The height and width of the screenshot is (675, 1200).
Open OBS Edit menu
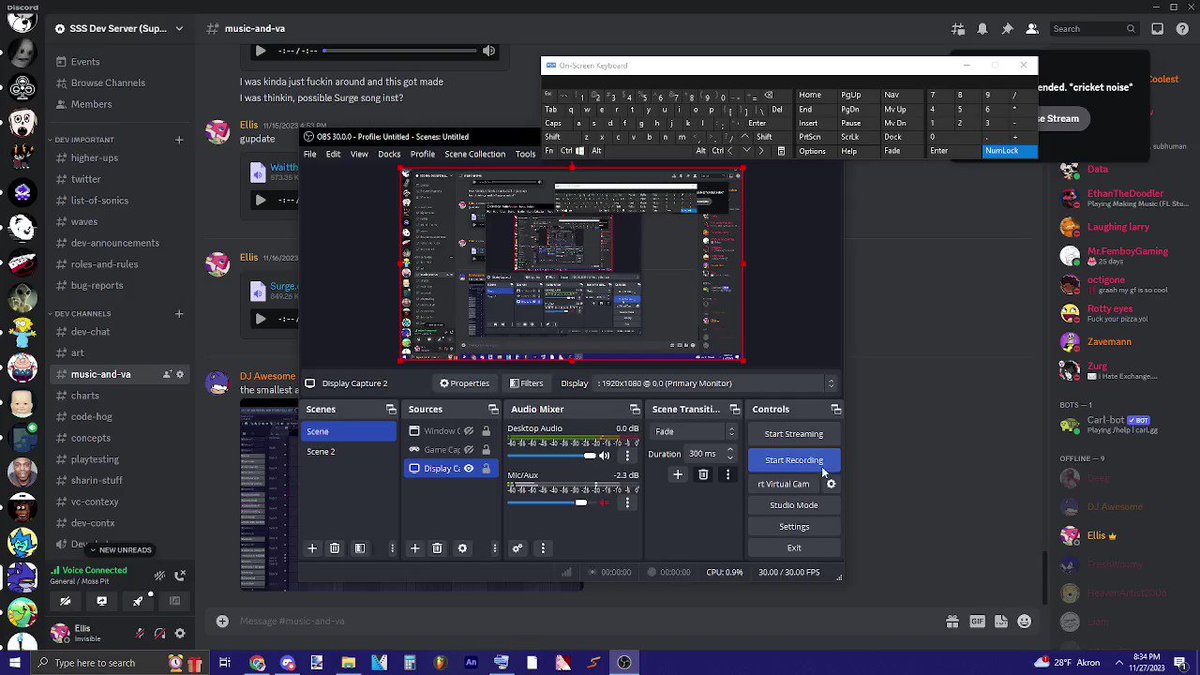(x=333, y=154)
